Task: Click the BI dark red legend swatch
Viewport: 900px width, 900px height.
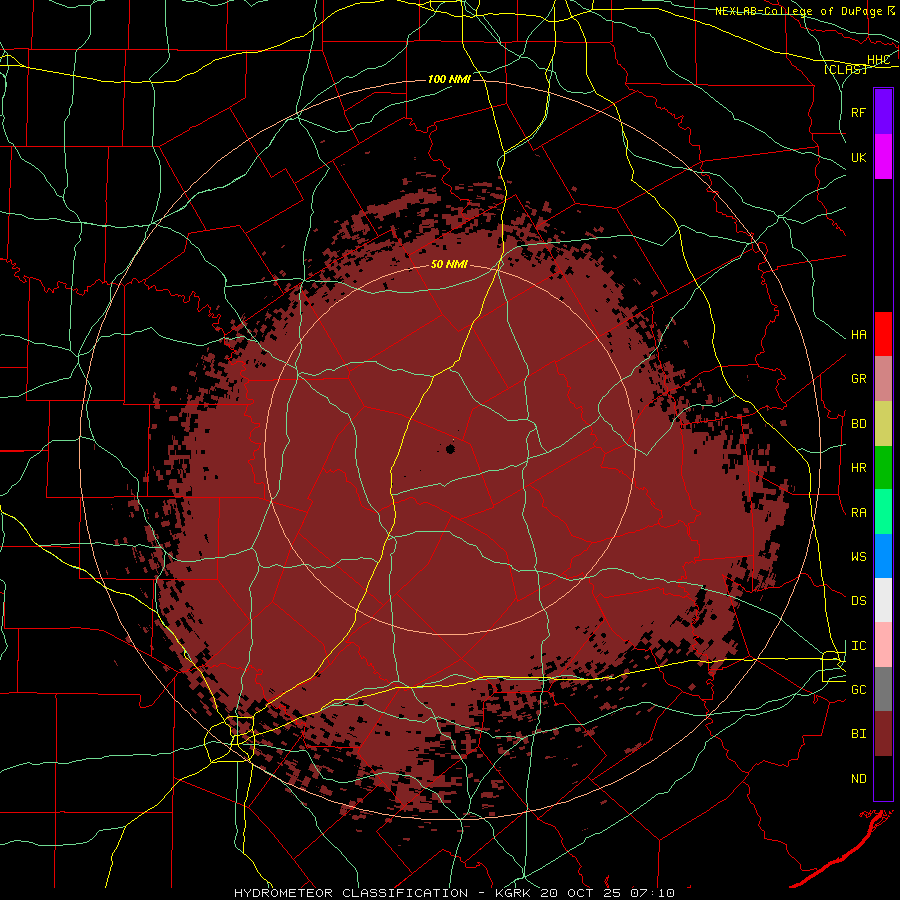Action: click(x=883, y=734)
